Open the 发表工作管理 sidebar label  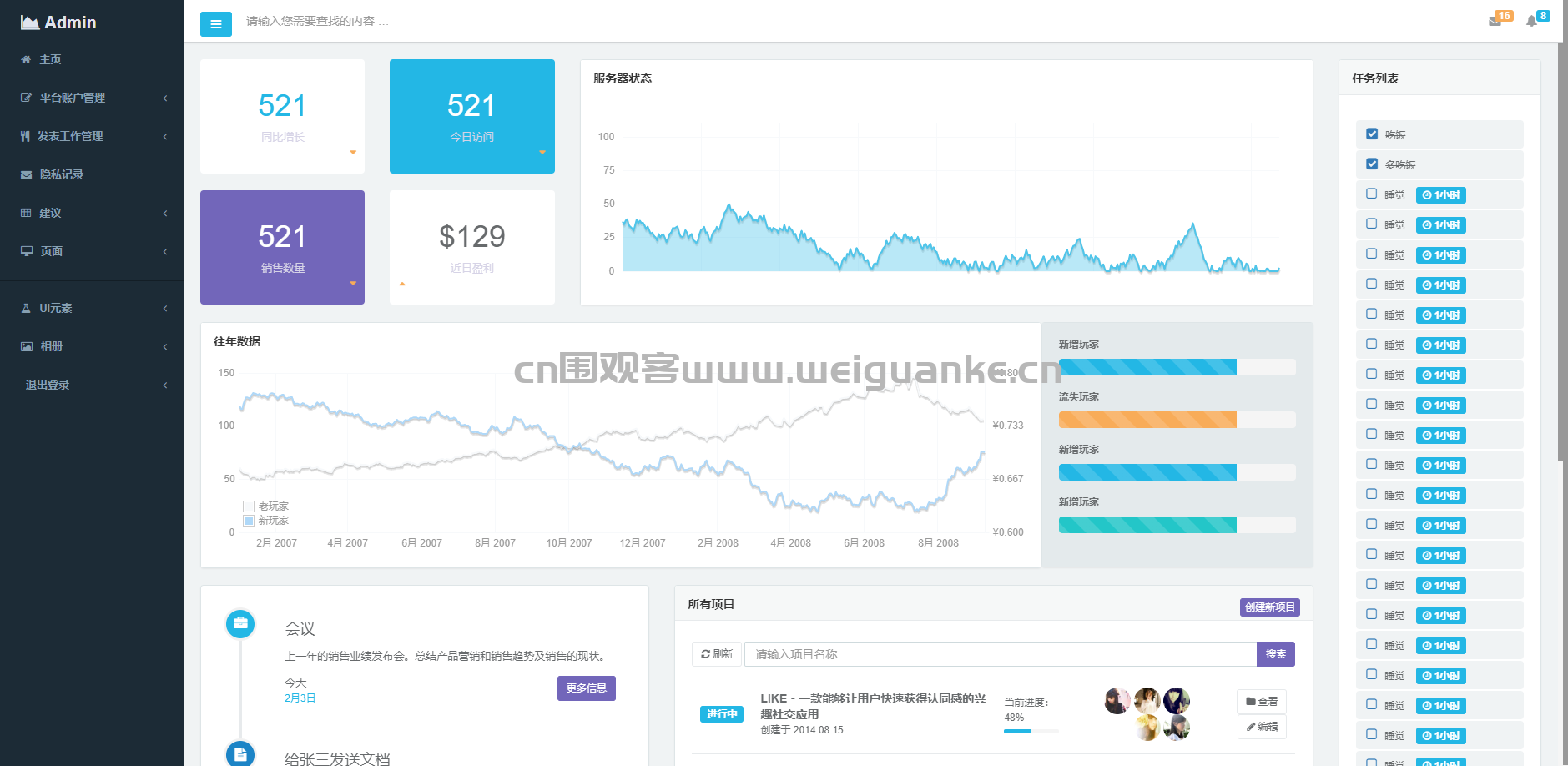coord(70,136)
